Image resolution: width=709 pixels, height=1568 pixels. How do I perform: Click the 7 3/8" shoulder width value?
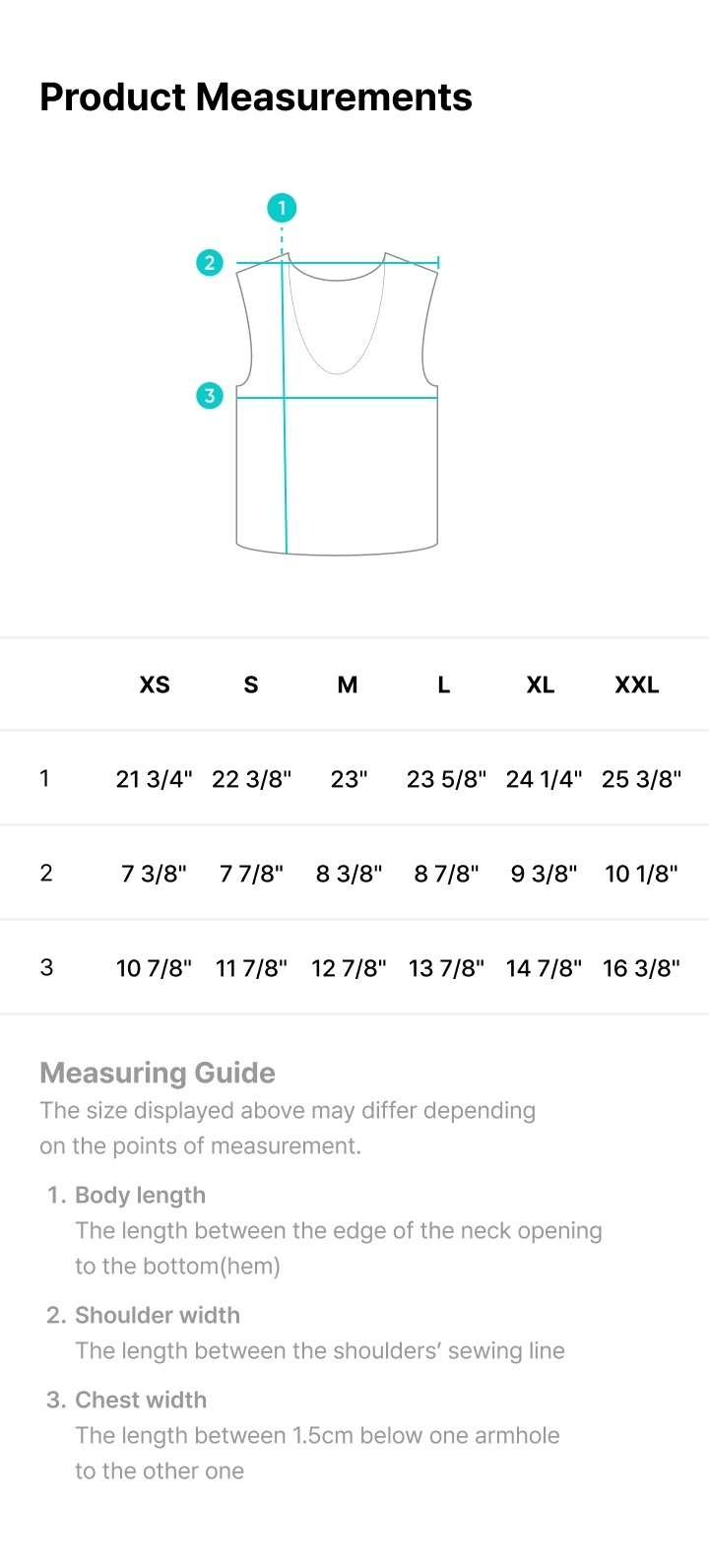pos(155,874)
